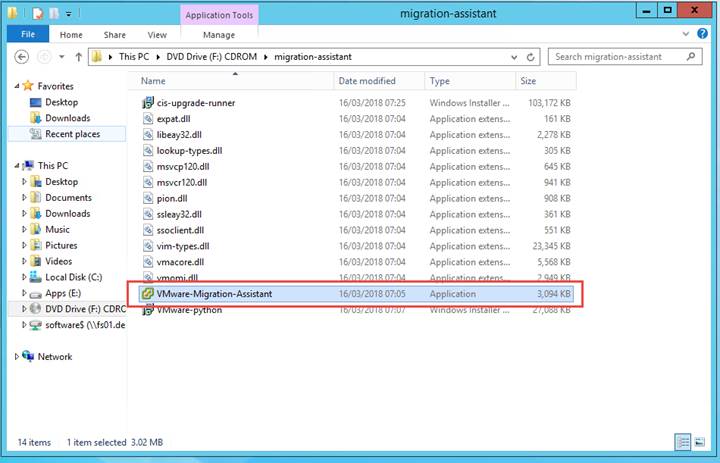Expand the Documents tree node

click(x=24, y=198)
